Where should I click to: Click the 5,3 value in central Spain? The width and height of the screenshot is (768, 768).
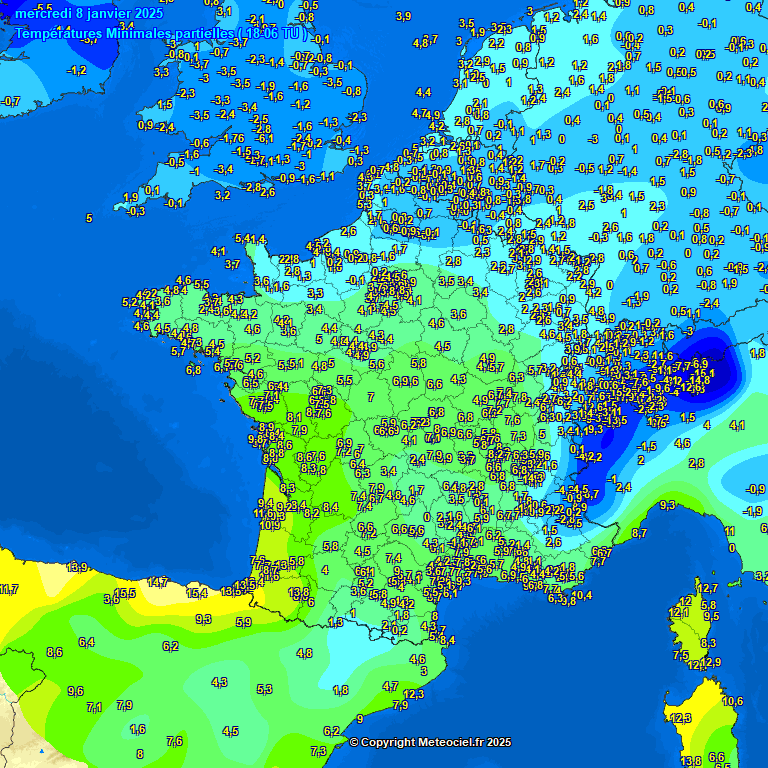[x=264, y=689]
